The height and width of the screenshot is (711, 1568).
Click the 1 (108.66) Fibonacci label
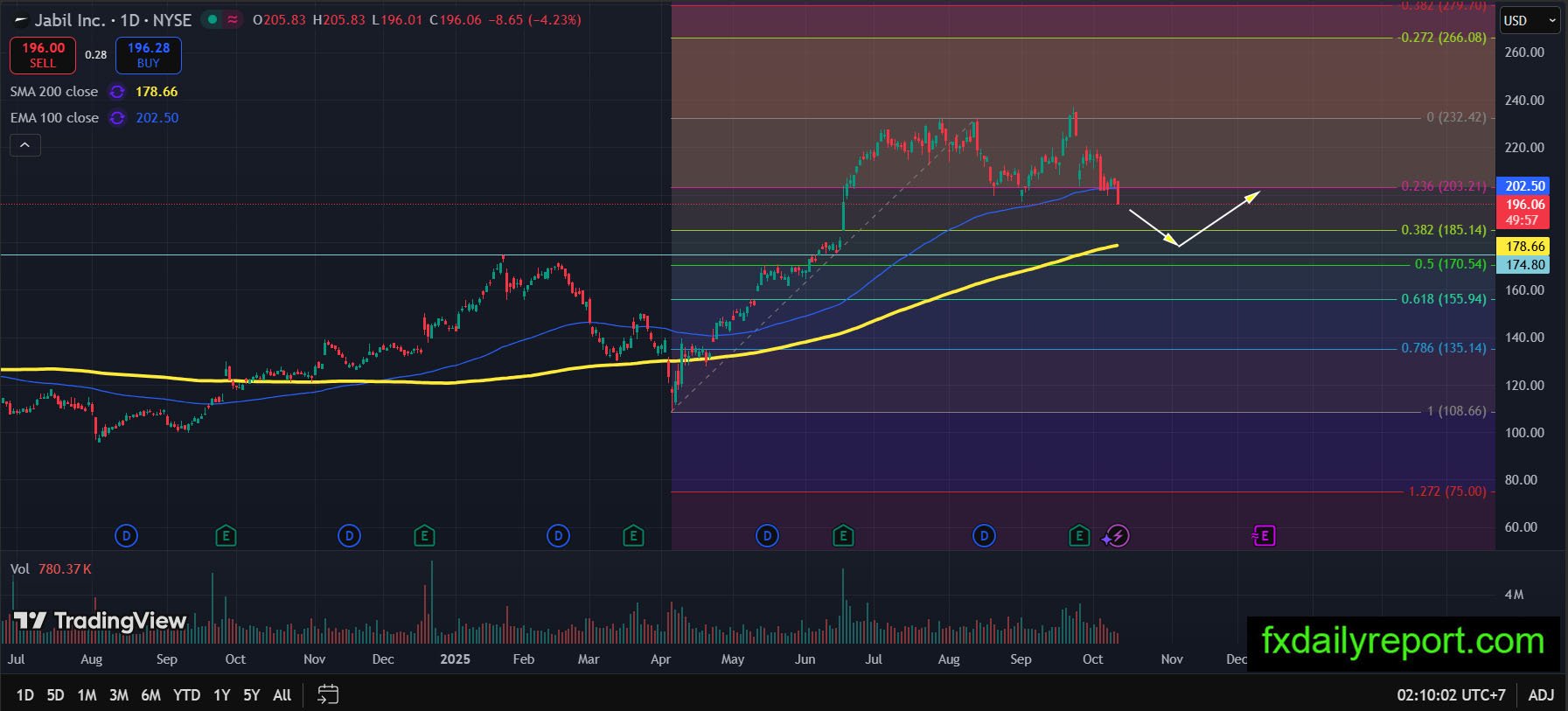pyautogui.click(x=1456, y=411)
